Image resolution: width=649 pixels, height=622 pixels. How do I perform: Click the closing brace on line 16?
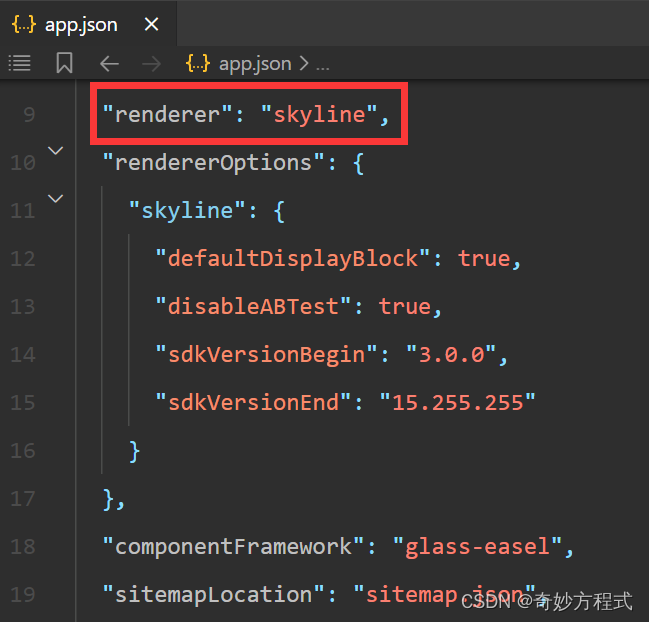135,451
